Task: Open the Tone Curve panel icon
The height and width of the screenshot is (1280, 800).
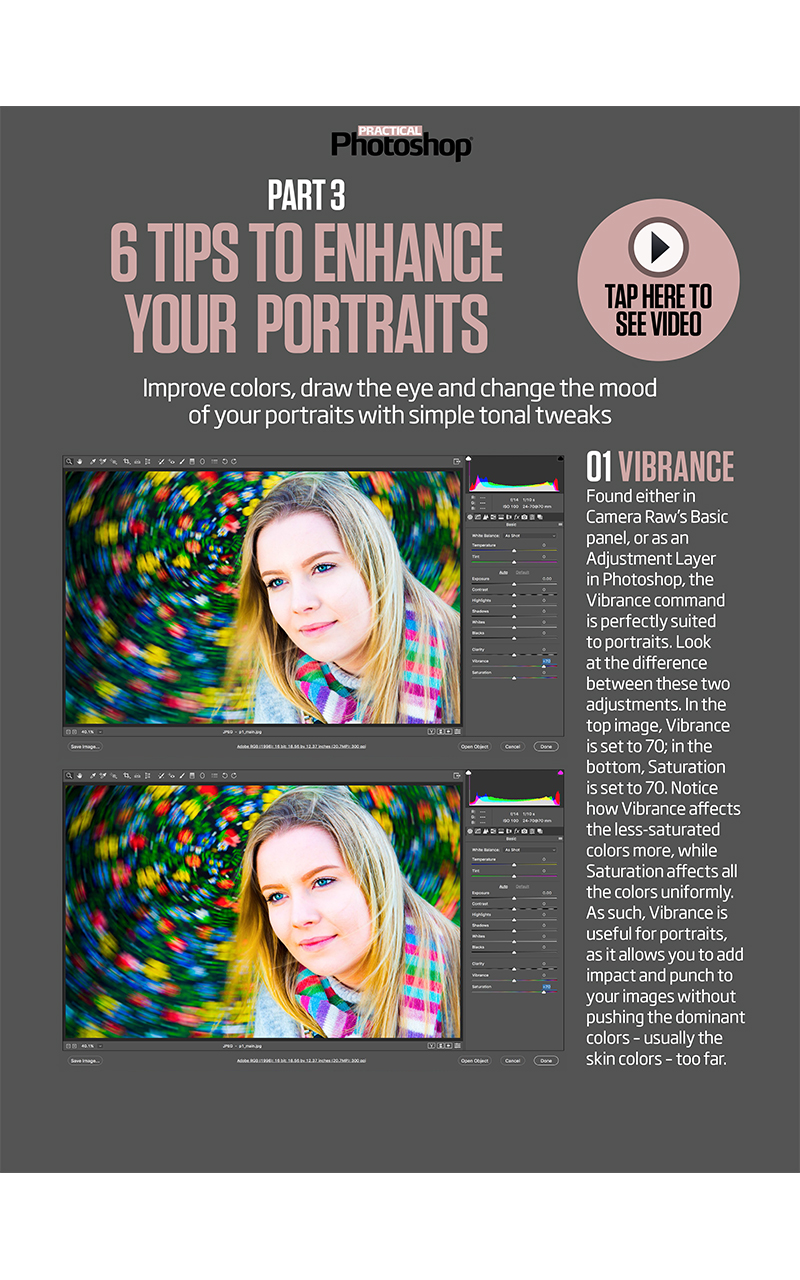Action: (478, 518)
